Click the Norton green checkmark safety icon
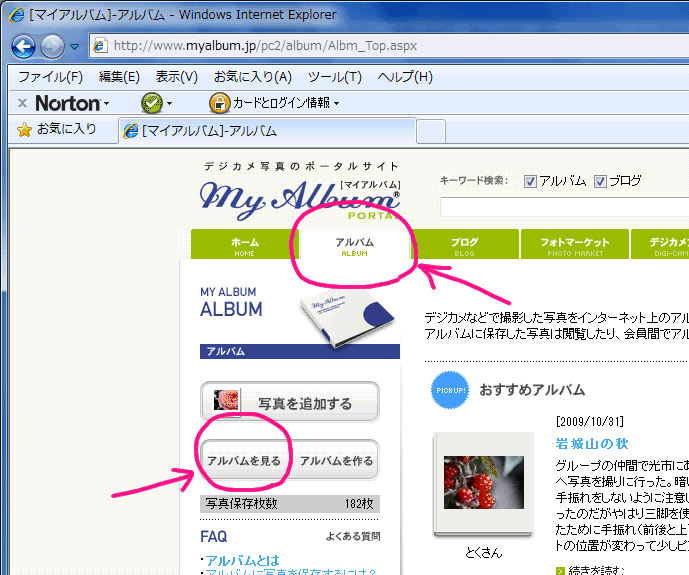 pyautogui.click(x=152, y=103)
